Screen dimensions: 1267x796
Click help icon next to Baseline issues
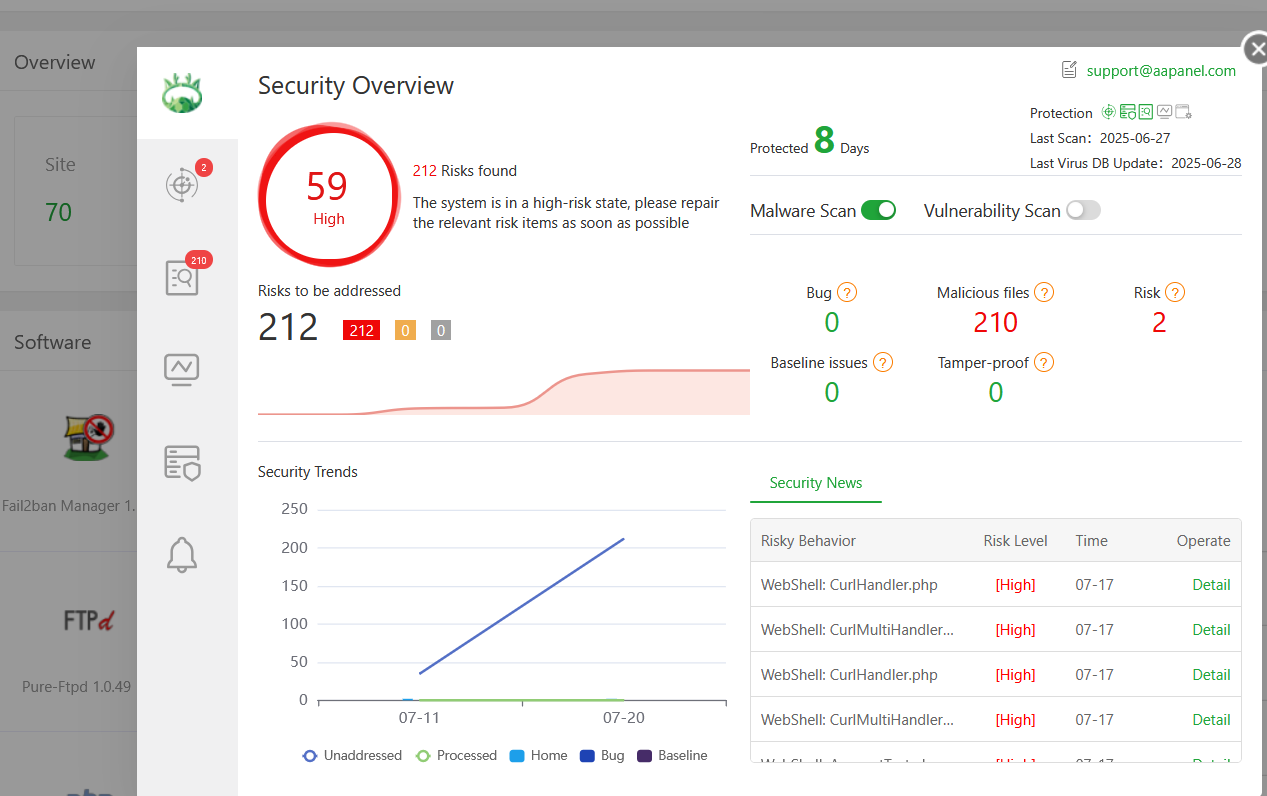click(x=883, y=363)
